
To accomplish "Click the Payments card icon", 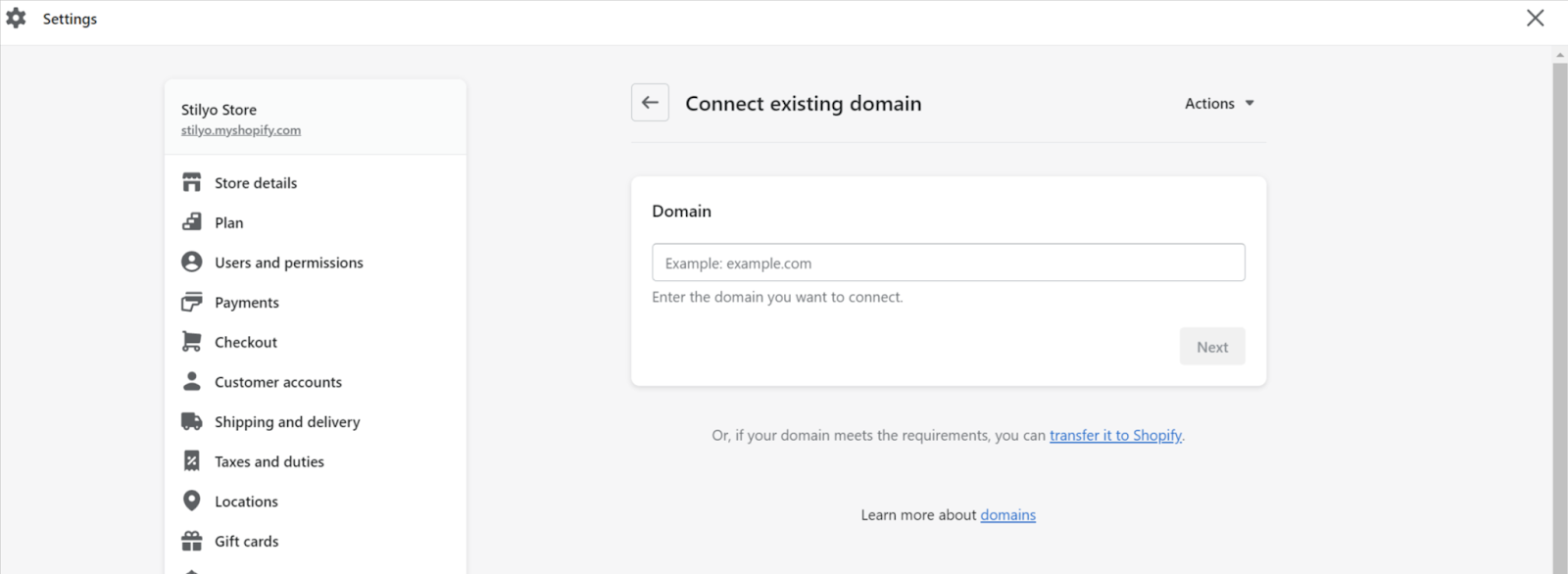I will pos(192,302).
